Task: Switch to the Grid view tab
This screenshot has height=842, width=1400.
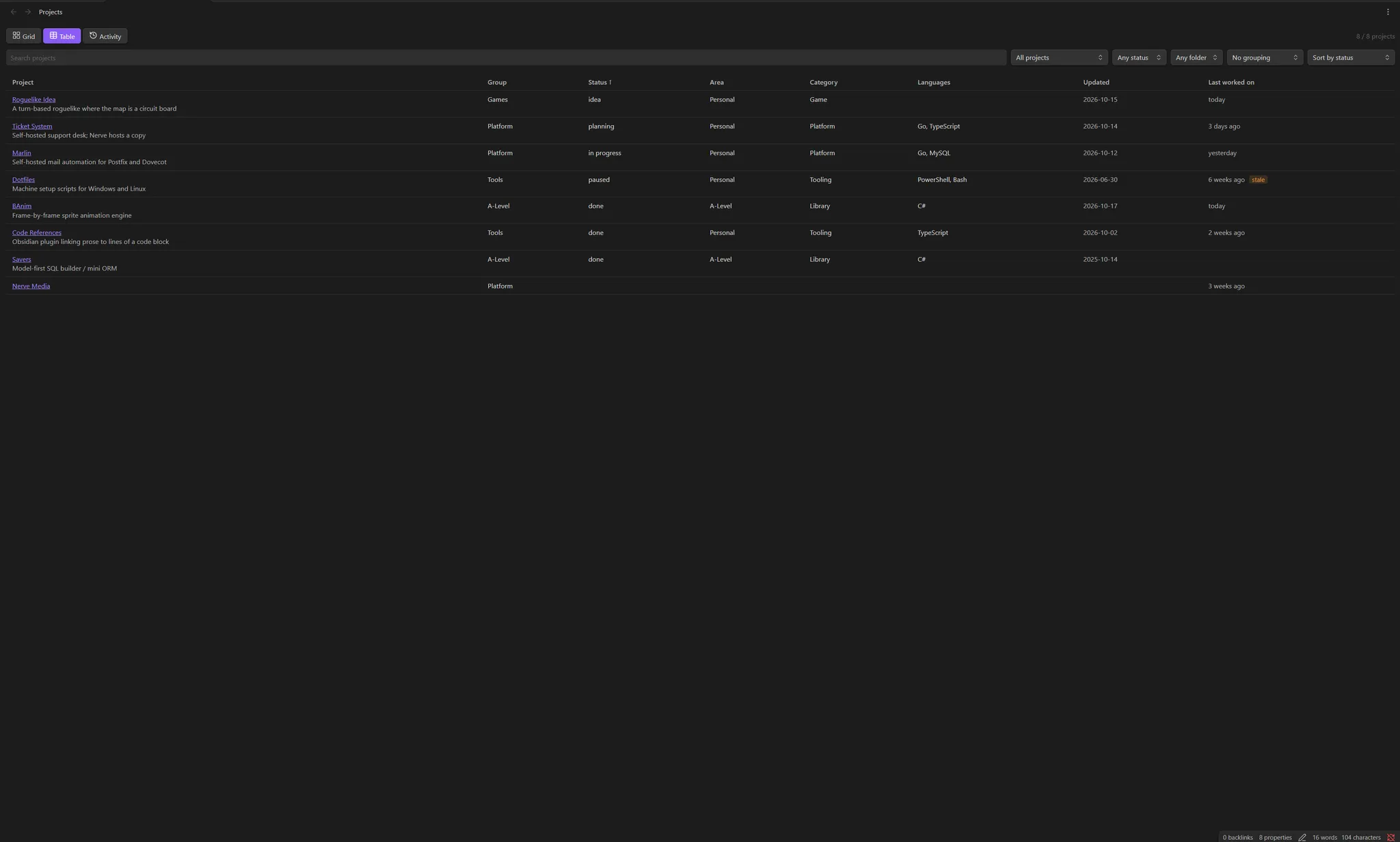Action: coord(24,36)
